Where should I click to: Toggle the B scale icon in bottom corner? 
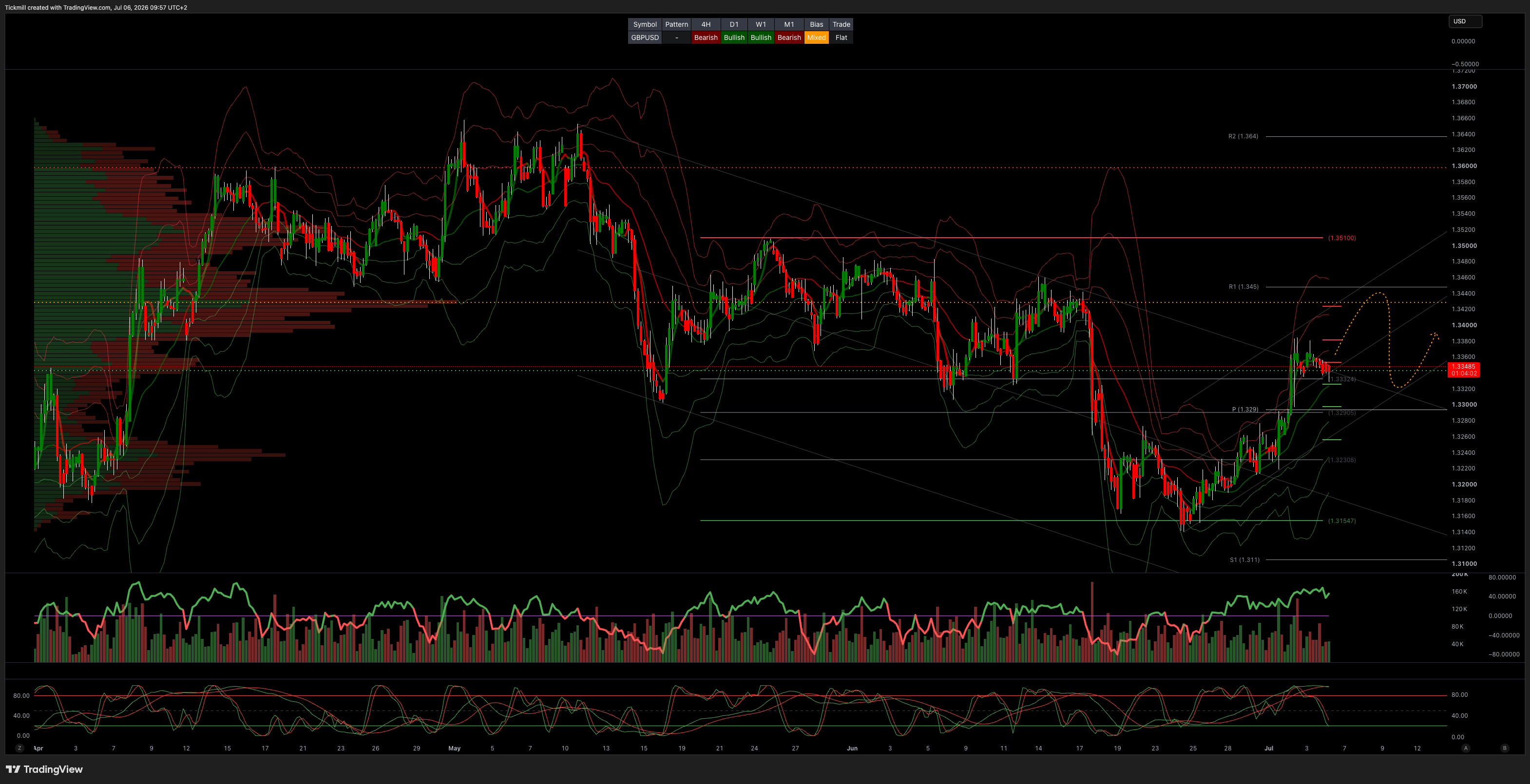click(x=1505, y=748)
